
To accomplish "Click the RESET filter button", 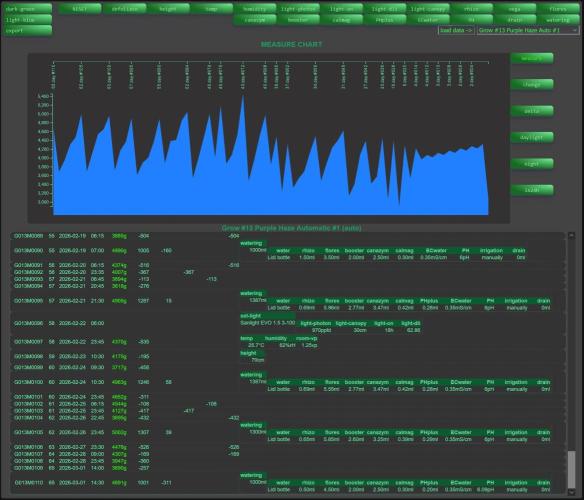I will coord(80,9).
